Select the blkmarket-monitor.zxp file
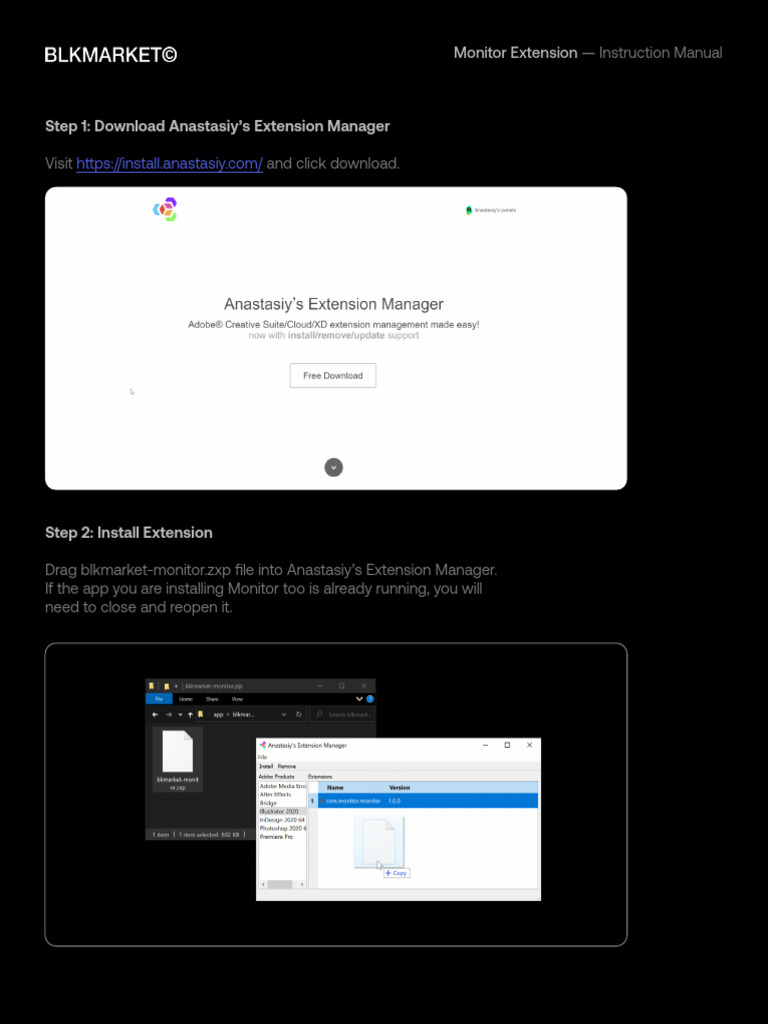768x1024 pixels. pyautogui.click(x=178, y=760)
